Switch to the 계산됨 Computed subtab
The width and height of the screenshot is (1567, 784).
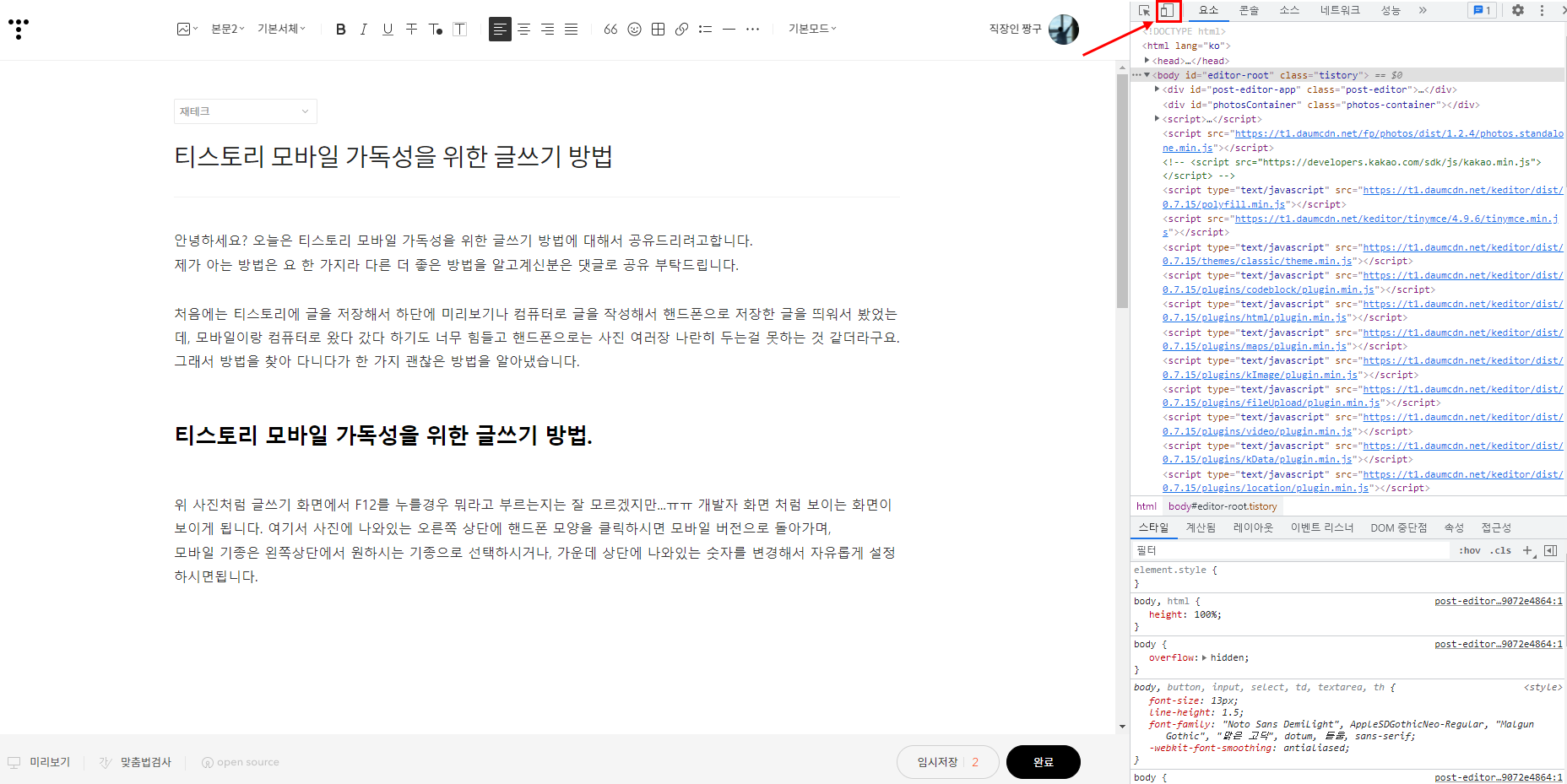[1201, 527]
